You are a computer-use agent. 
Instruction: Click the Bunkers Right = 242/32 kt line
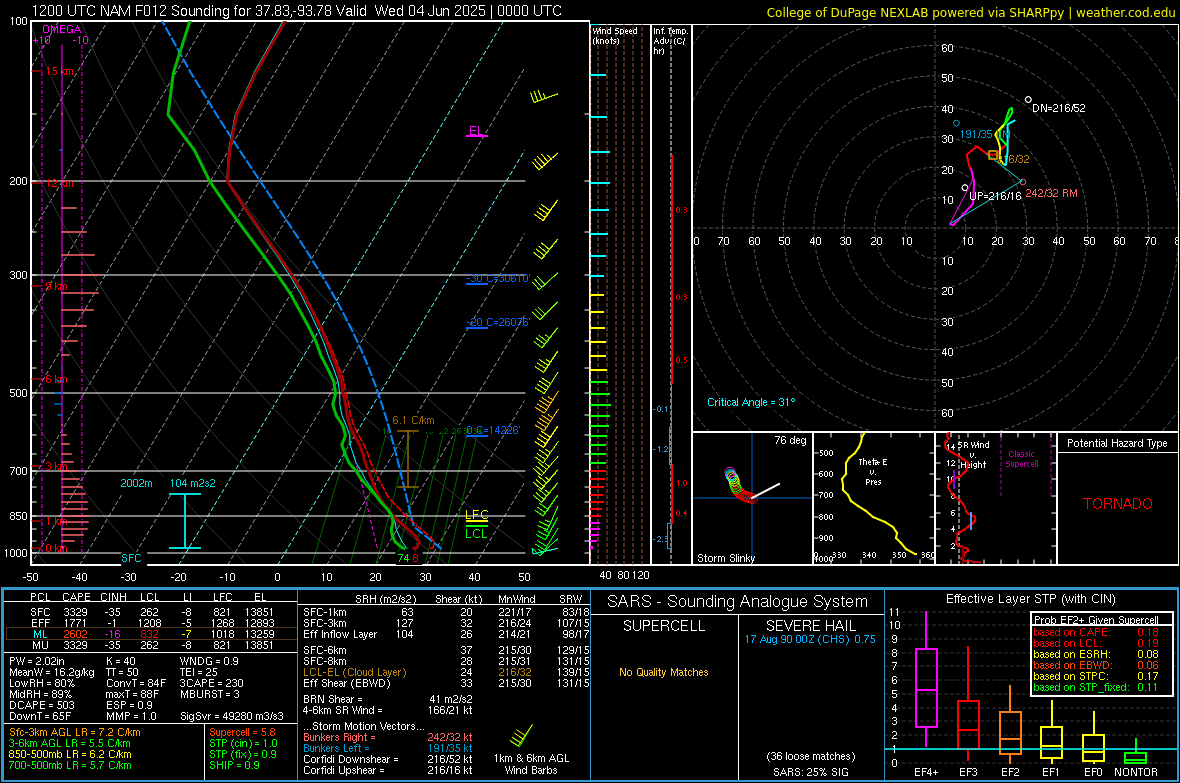388,738
